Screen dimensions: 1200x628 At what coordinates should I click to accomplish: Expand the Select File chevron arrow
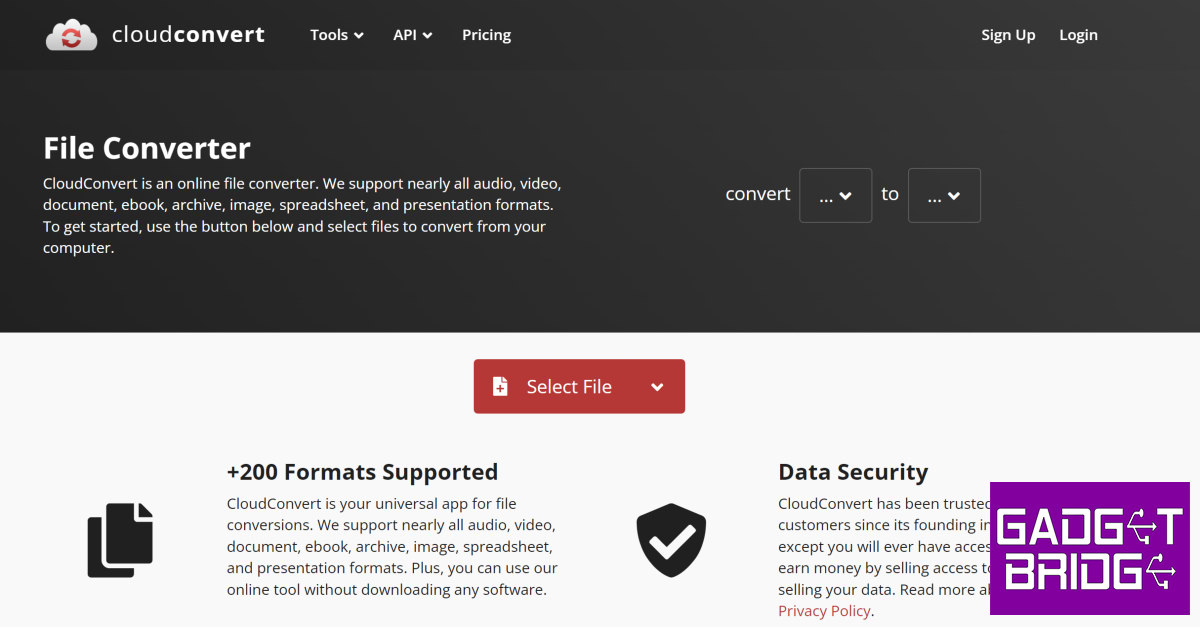(x=657, y=387)
